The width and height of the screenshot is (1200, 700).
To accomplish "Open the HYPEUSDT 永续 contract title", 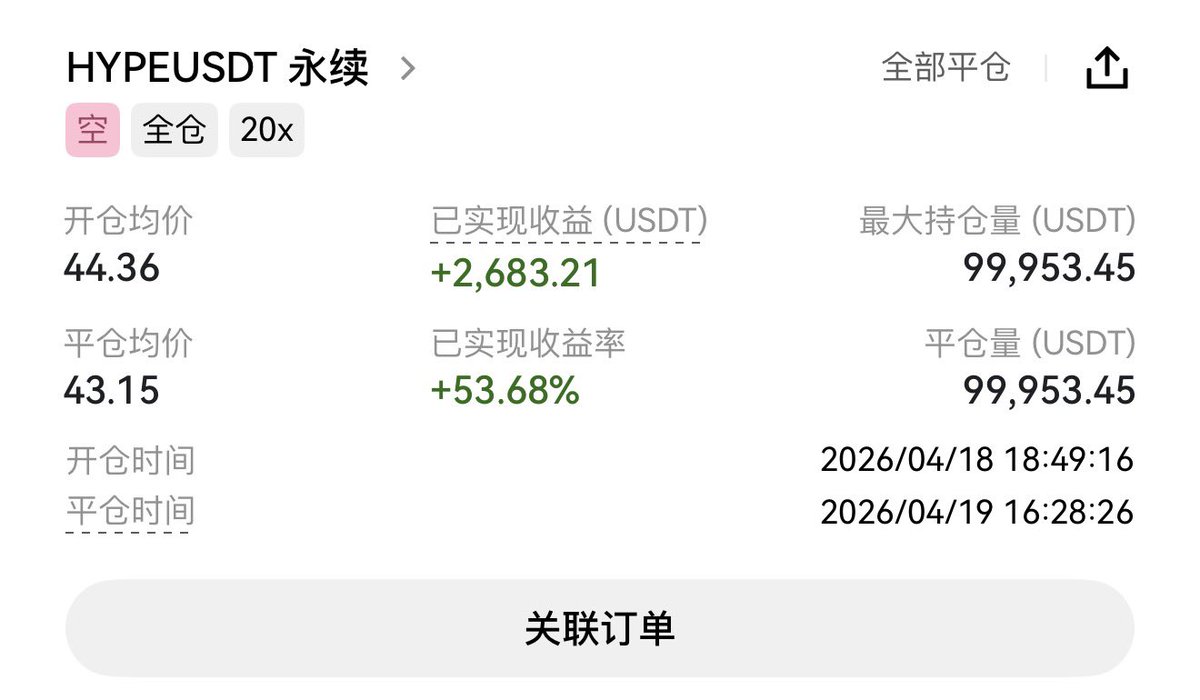I will [217, 69].
